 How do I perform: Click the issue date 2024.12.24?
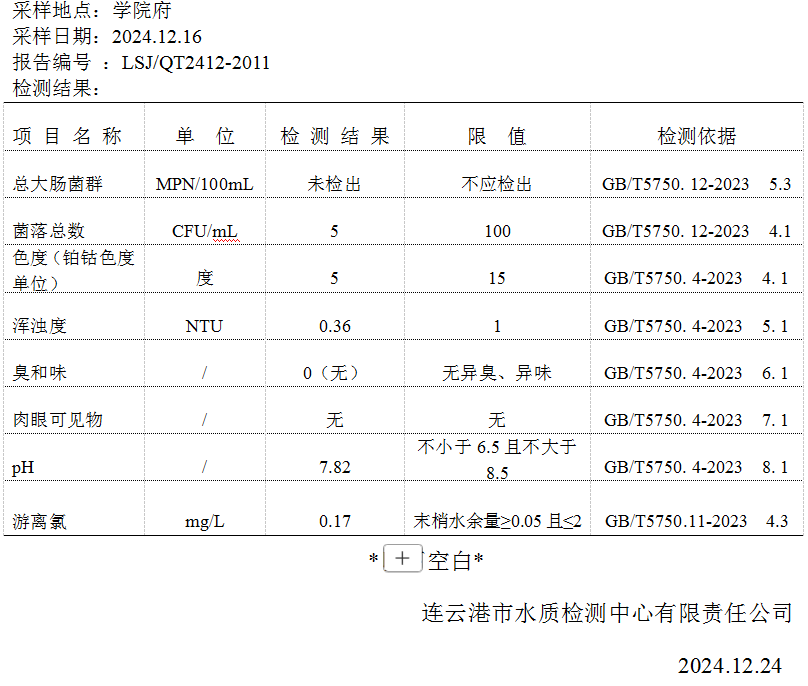729,666
